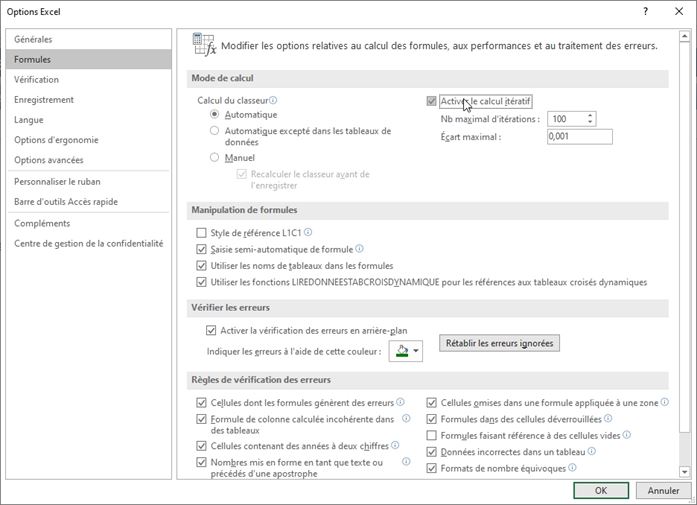The image size is (697, 505).
Task: Click the Annuler button
Action: pyautogui.click(x=663, y=490)
